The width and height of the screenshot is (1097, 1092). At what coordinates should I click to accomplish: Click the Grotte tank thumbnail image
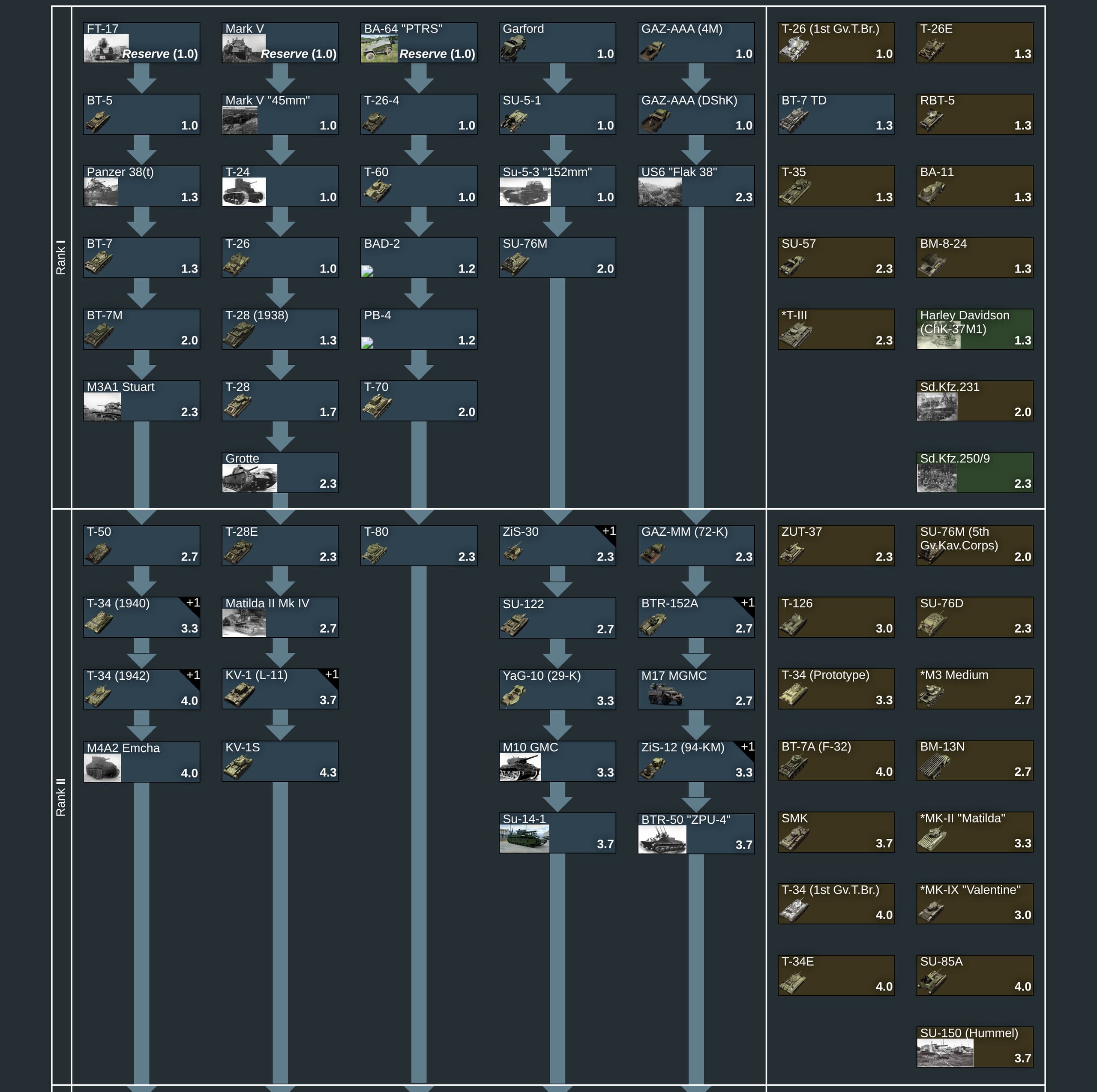pos(249,478)
